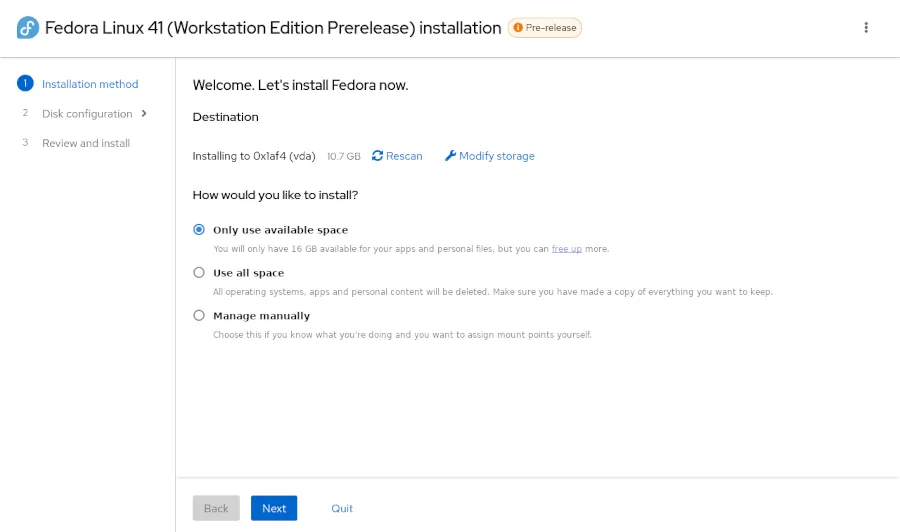Go to the Installation method step
Image resolution: width=900 pixels, height=532 pixels.
[x=90, y=84]
